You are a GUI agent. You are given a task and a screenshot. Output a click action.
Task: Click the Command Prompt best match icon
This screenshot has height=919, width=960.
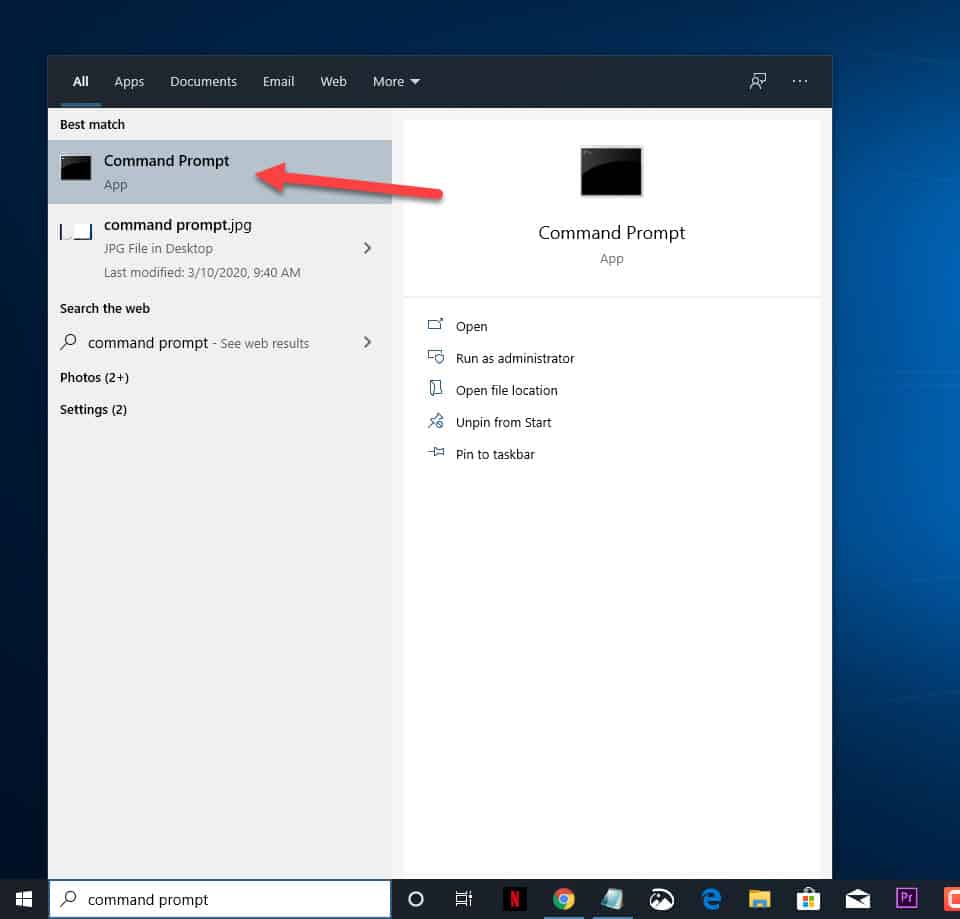pos(76,167)
